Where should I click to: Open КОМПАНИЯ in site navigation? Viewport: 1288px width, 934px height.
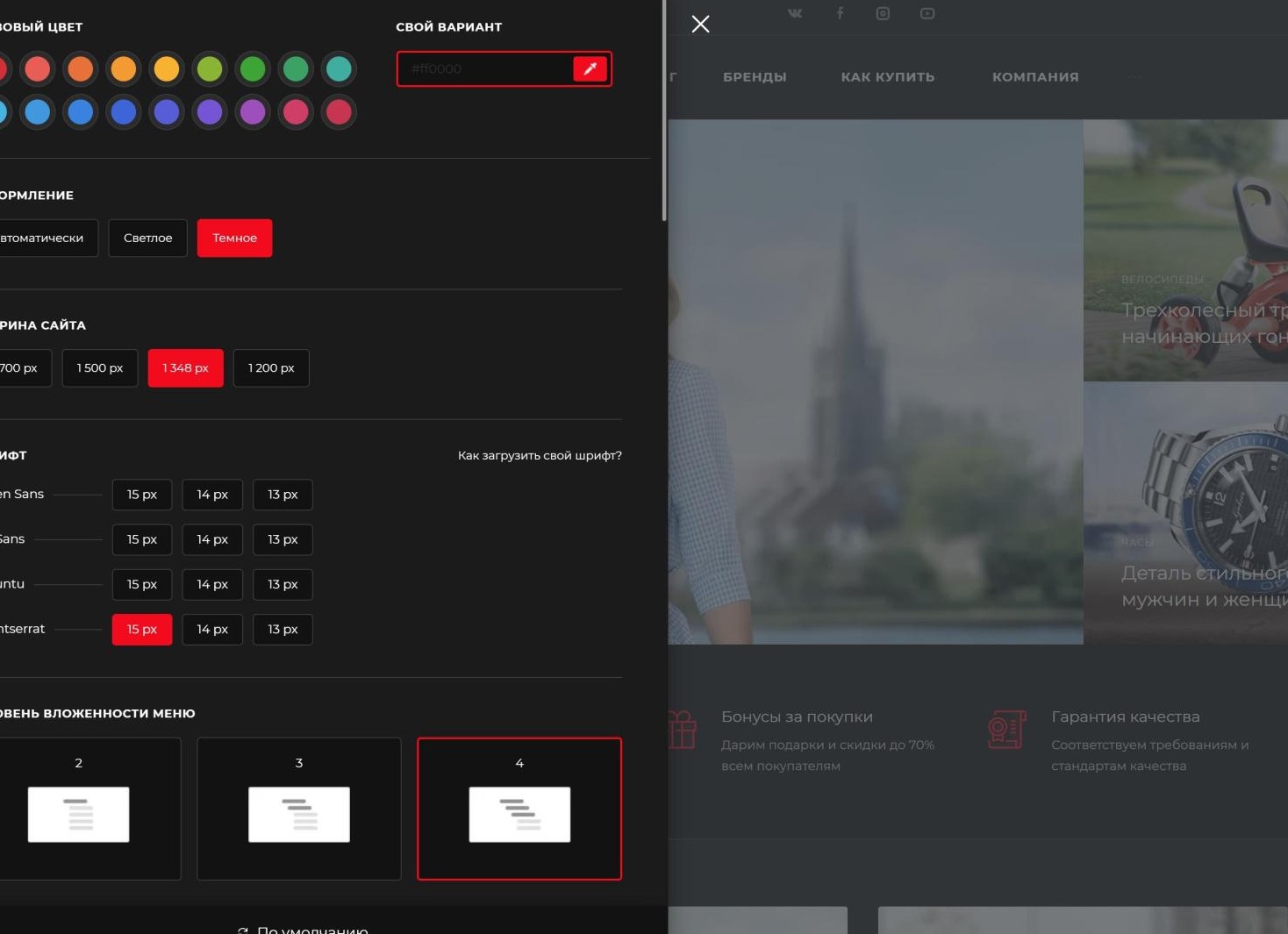[x=1035, y=77]
